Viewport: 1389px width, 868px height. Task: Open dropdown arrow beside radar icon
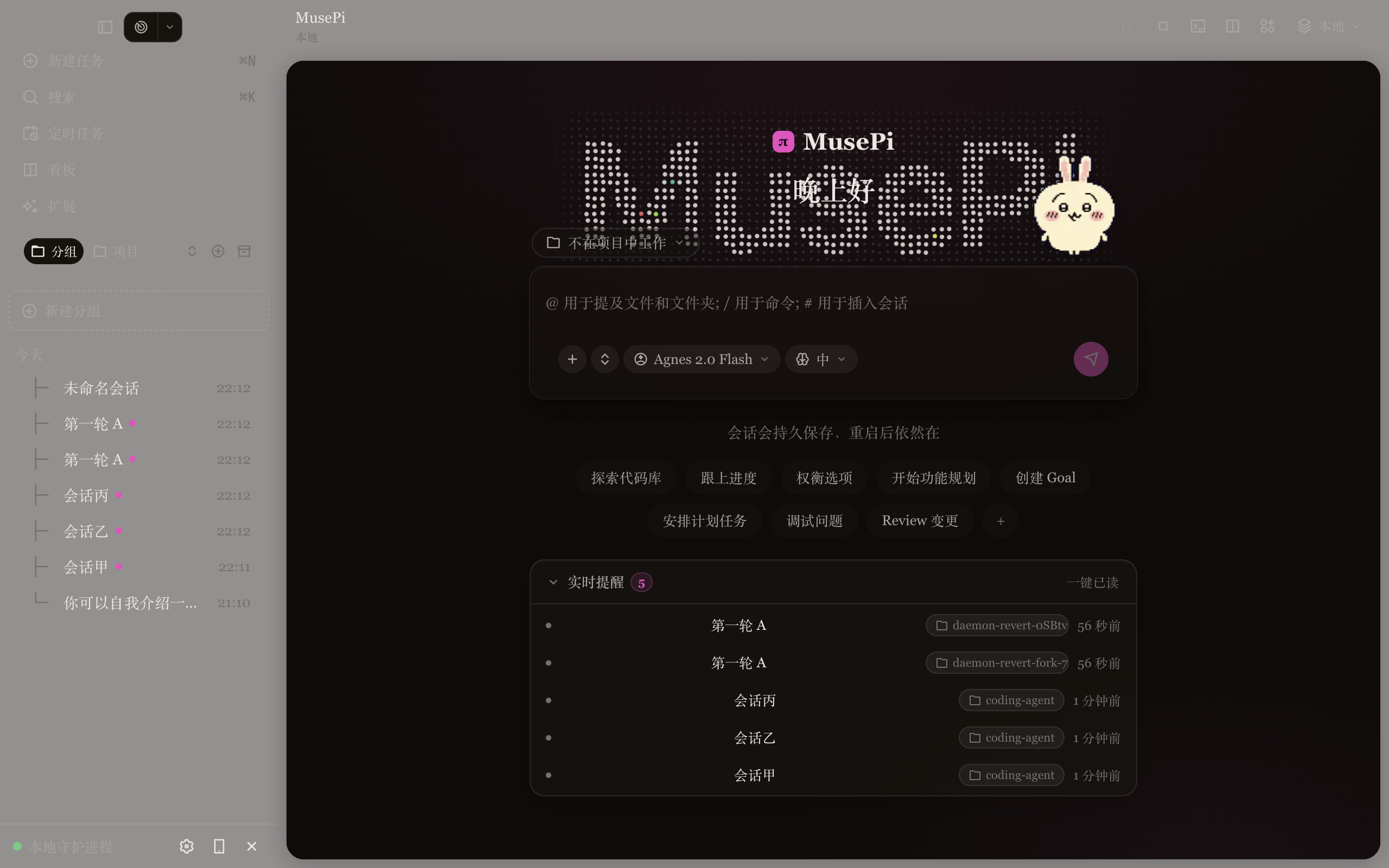point(170,27)
